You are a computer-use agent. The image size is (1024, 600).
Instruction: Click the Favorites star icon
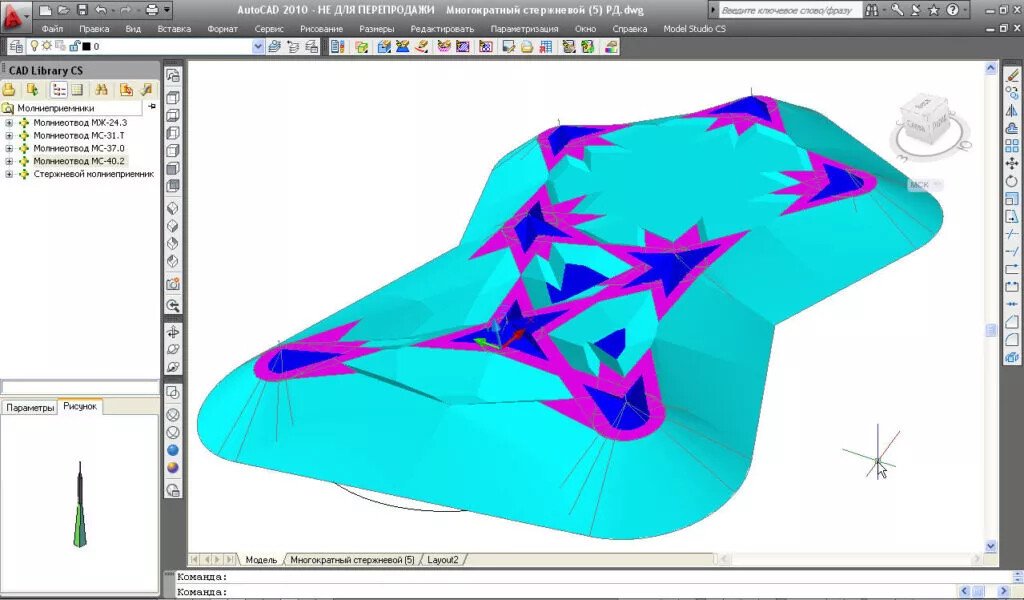click(x=934, y=10)
